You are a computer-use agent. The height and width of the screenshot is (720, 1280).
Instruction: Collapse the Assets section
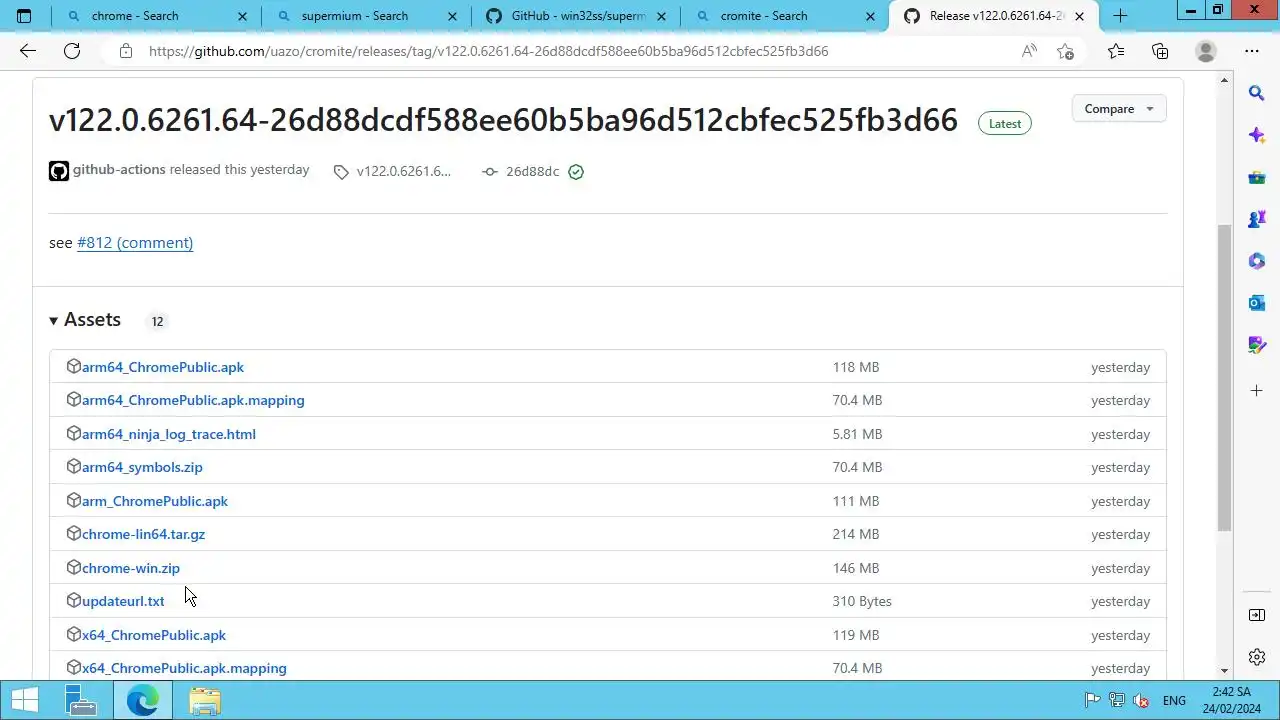tap(85, 320)
